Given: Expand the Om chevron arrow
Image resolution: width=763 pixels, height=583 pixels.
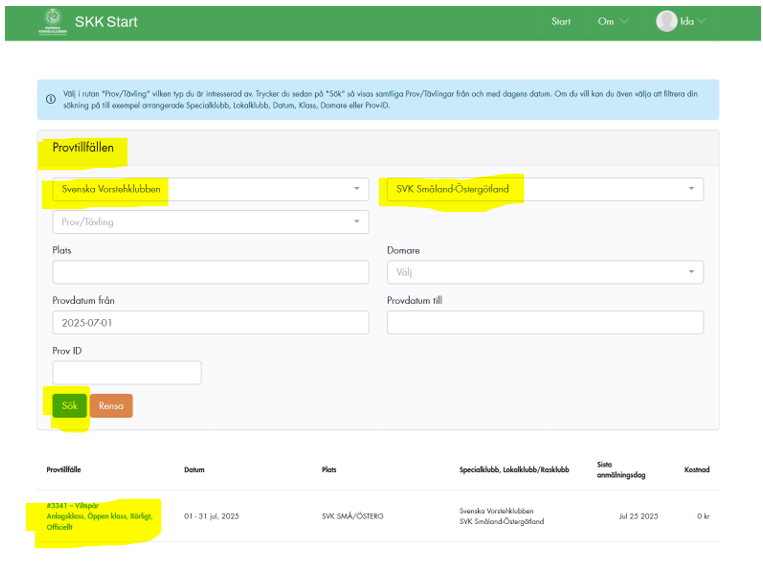Looking at the screenshot, I should click(x=624, y=21).
